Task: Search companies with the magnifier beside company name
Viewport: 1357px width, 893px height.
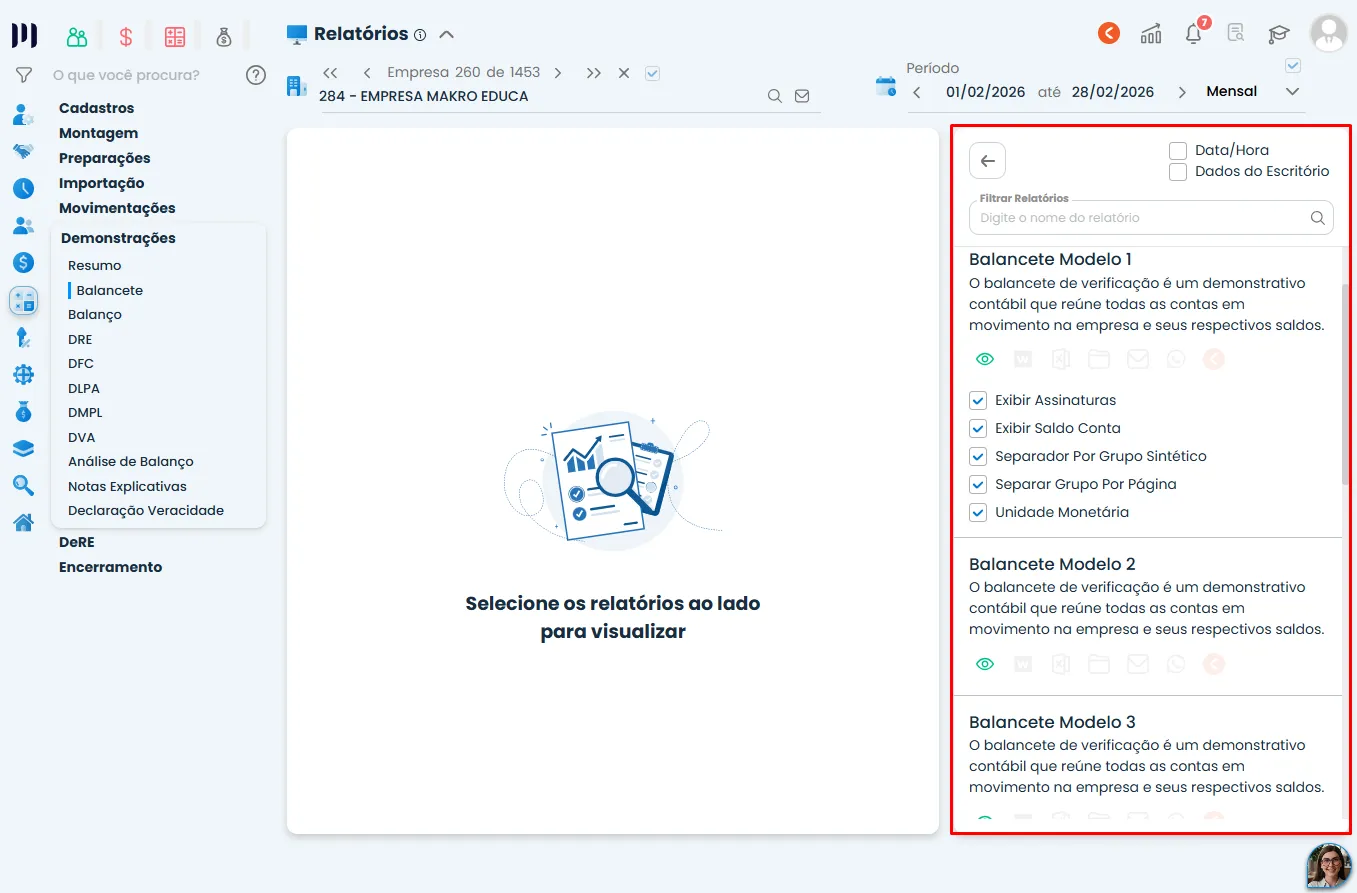Action: pos(775,96)
